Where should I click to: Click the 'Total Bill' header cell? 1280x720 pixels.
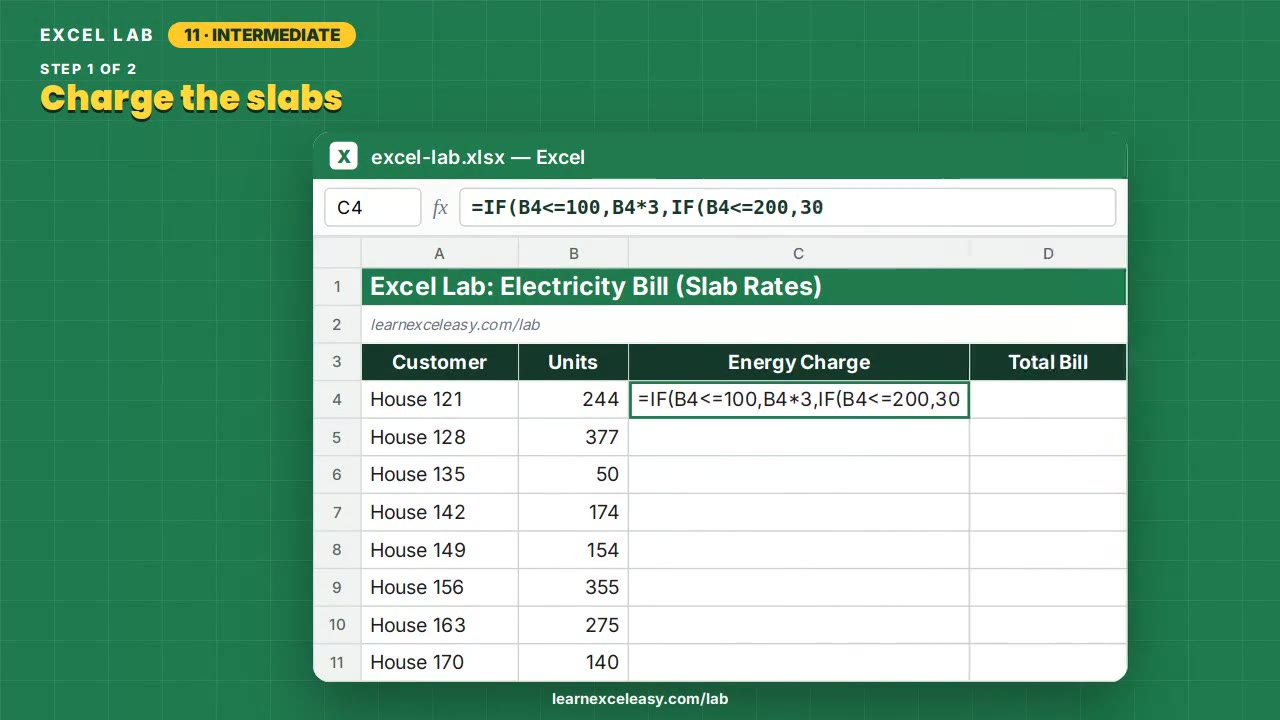tap(1048, 362)
